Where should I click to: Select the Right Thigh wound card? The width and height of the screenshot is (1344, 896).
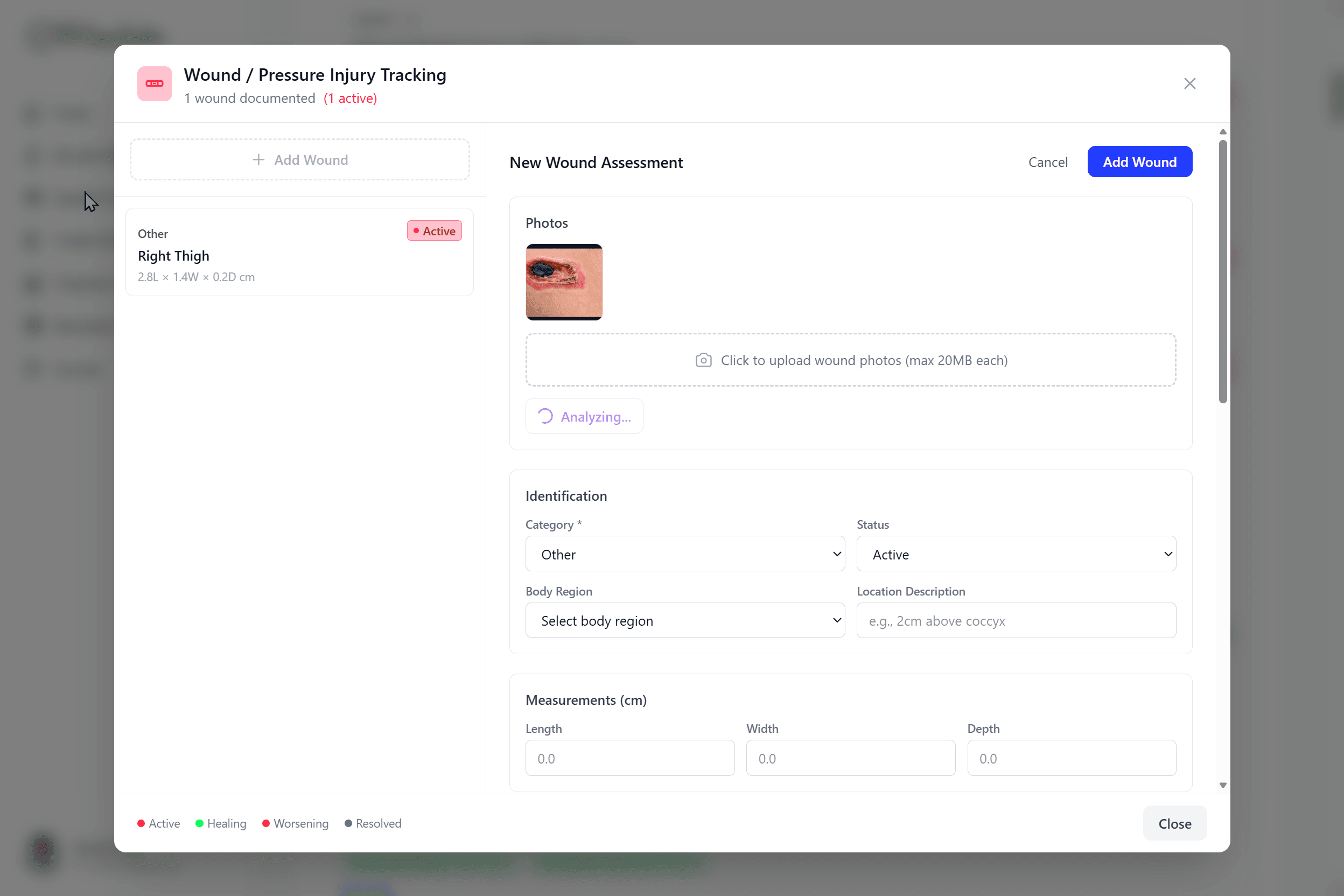coord(299,253)
